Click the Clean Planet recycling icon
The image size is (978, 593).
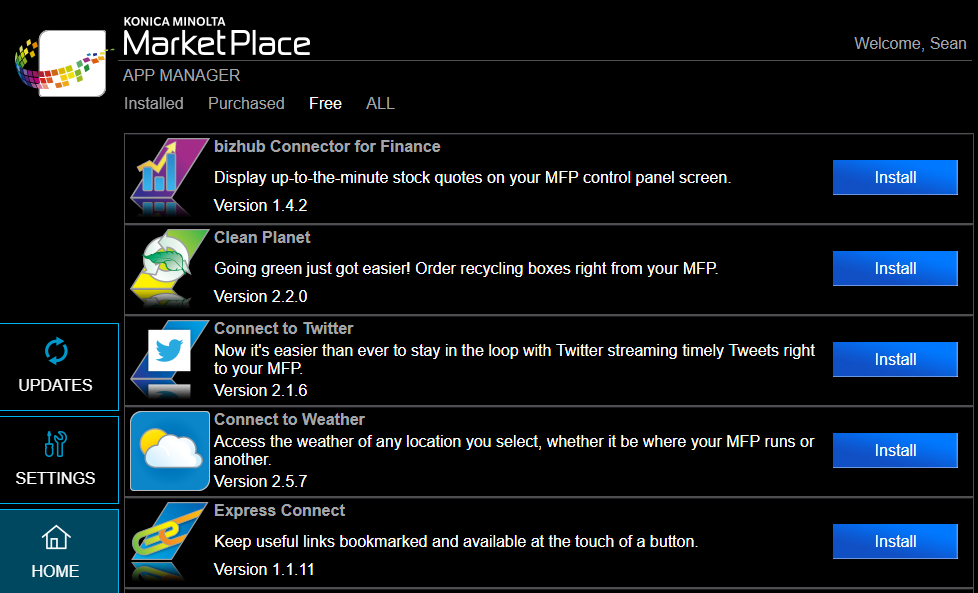click(168, 268)
